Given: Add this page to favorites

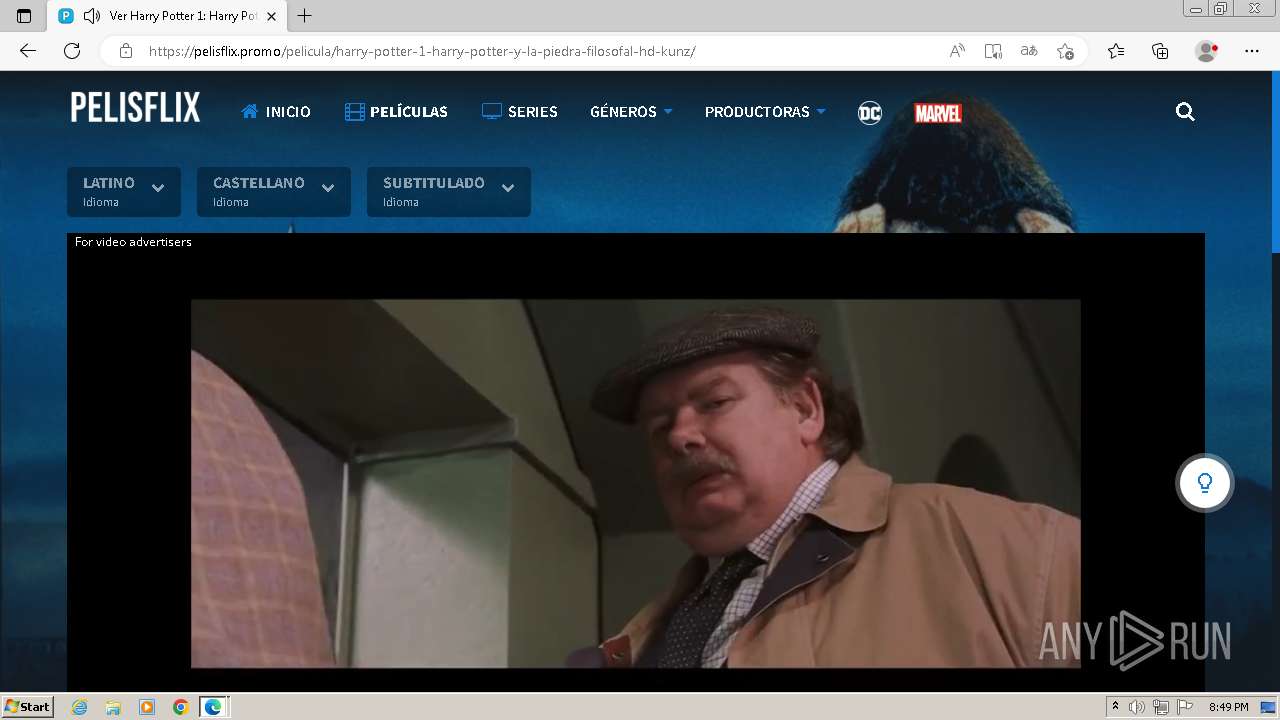Looking at the screenshot, I should (x=1065, y=51).
